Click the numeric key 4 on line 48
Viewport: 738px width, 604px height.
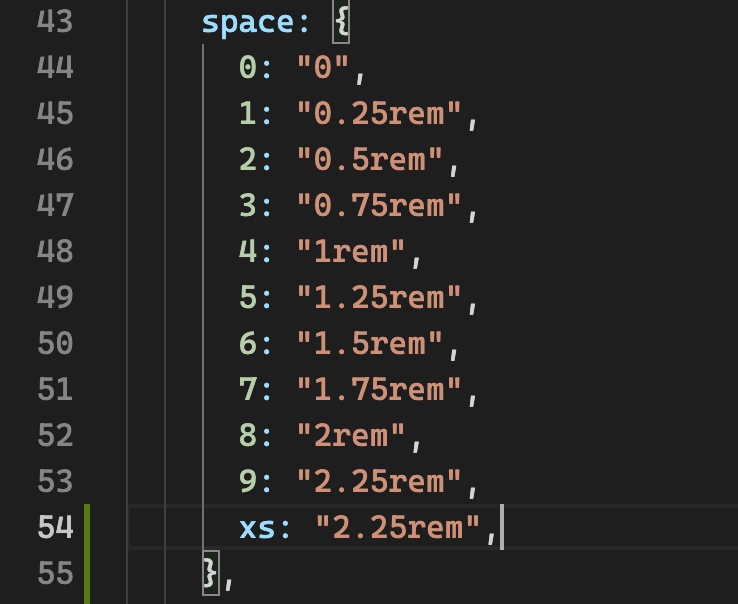248,250
